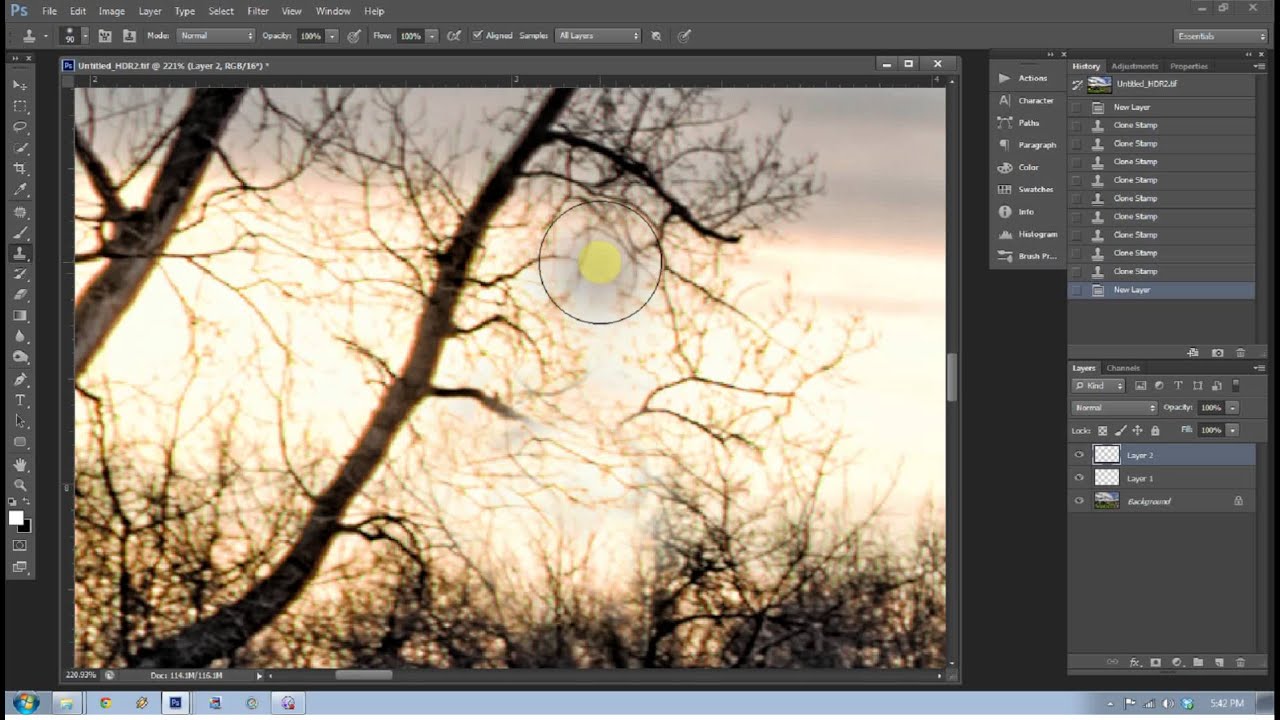Select the Blur tool
Image resolution: width=1280 pixels, height=720 pixels.
click(x=20, y=337)
